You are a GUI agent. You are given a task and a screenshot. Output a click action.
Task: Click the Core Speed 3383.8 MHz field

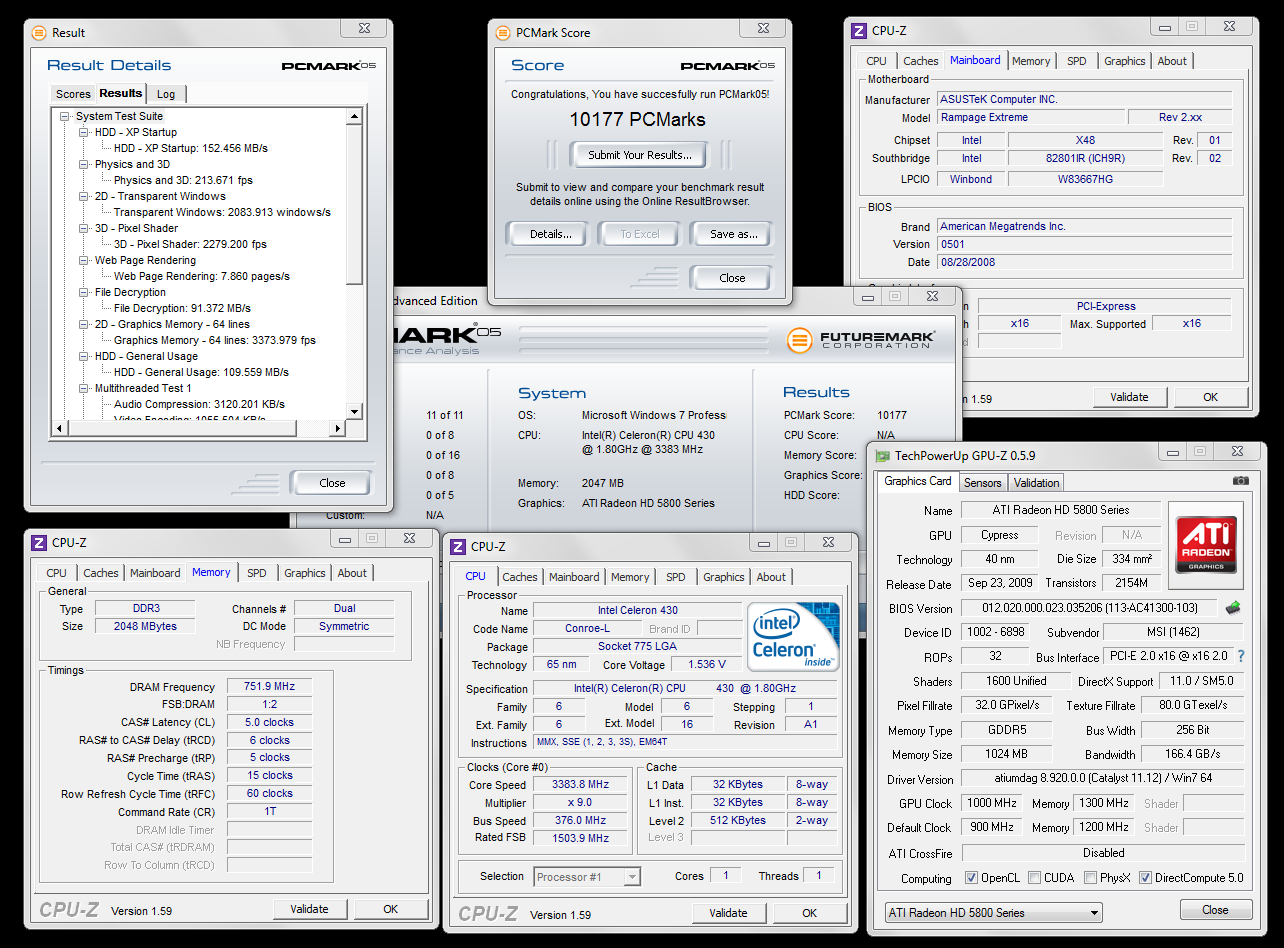(580, 784)
